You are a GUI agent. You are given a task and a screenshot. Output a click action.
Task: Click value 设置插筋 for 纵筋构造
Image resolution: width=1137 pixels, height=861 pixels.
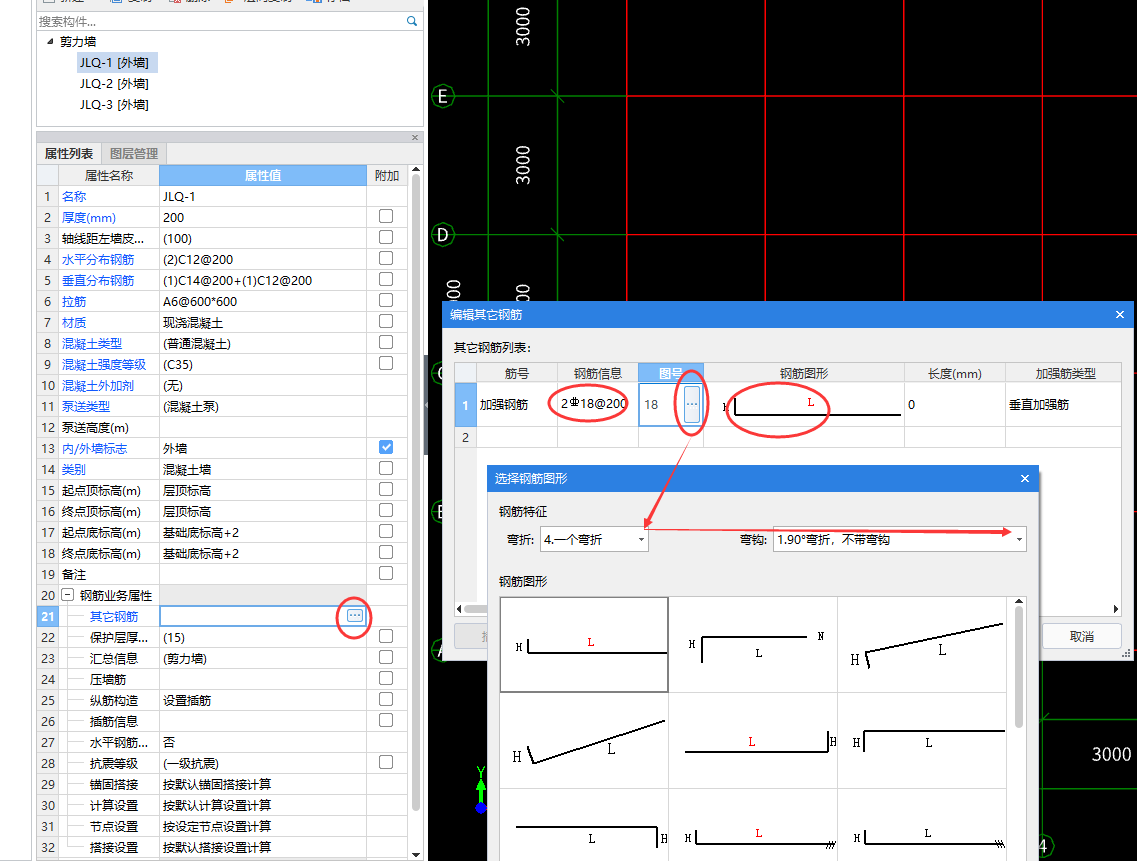[x=186, y=701]
